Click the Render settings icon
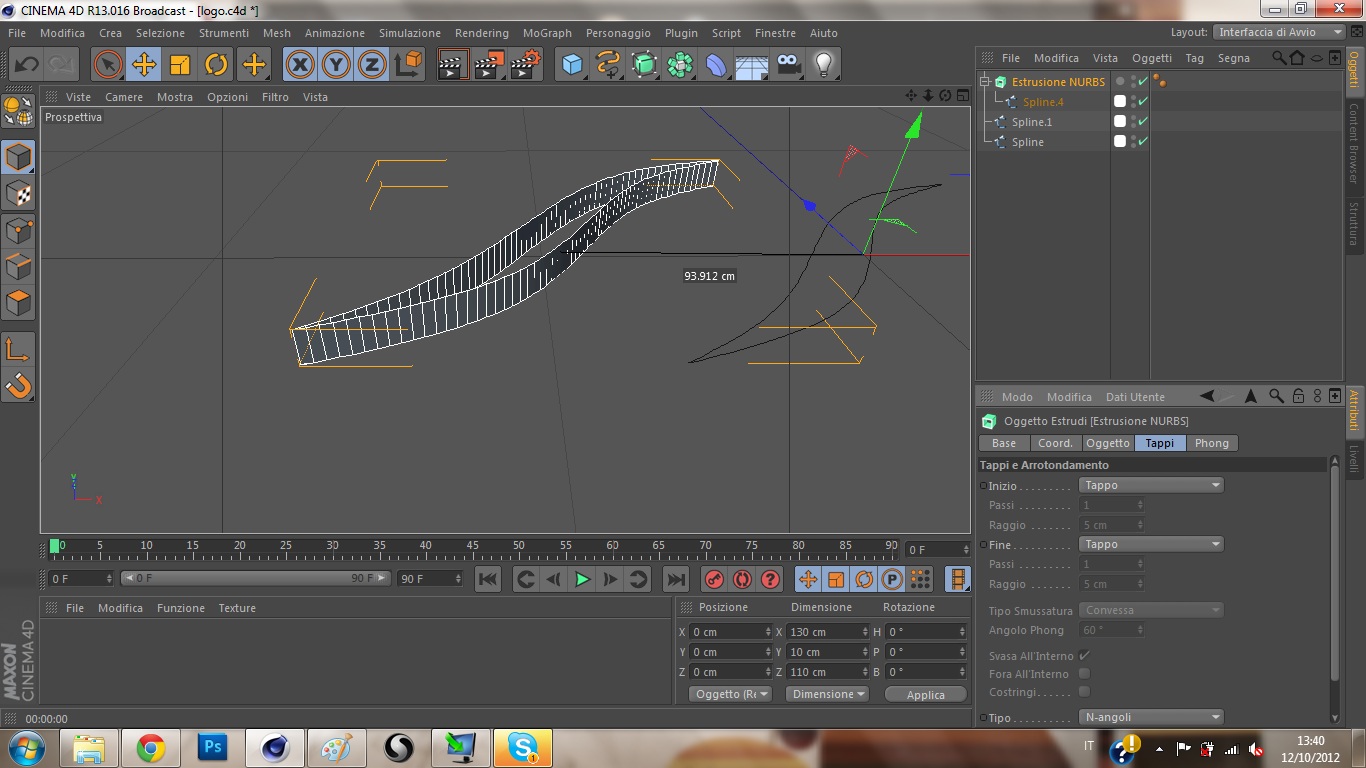This screenshot has width=1366, height=768. pyautogui.click(x=525, y=65)
